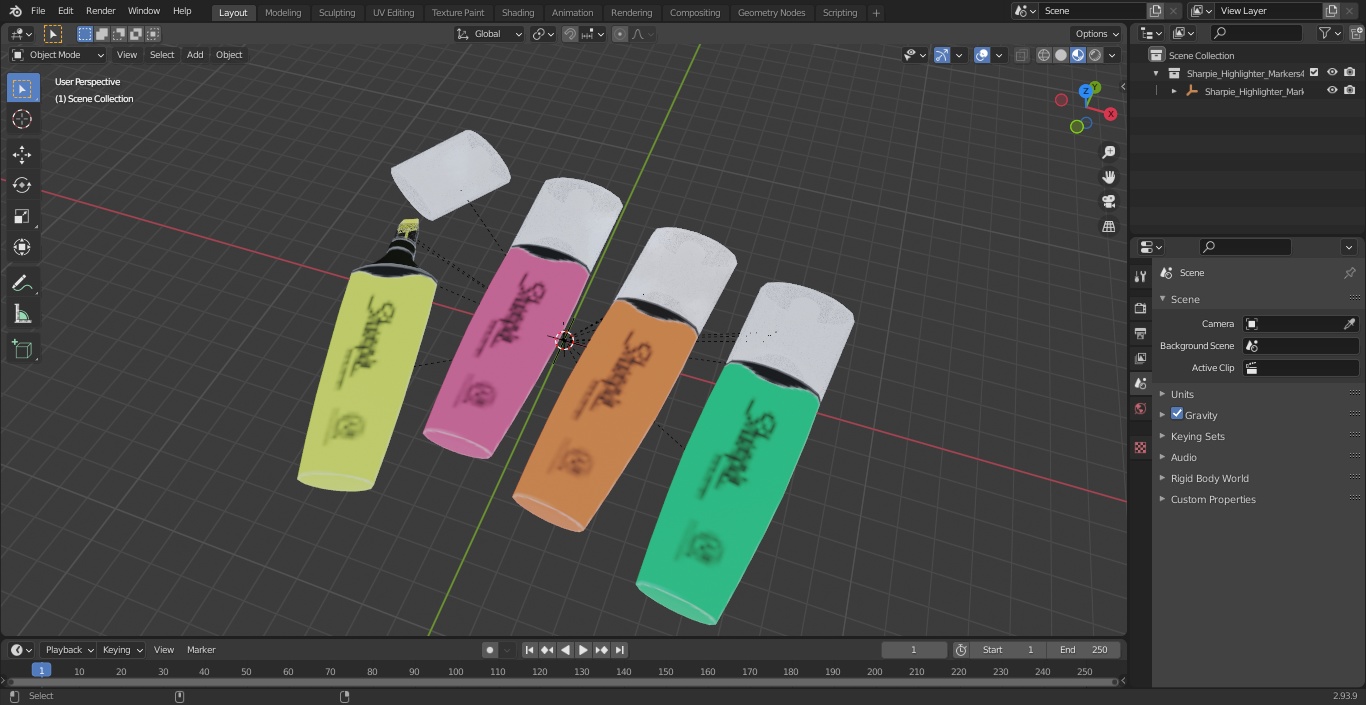
Task: Click the Blender logo menu icon
Action: (14, 11)
